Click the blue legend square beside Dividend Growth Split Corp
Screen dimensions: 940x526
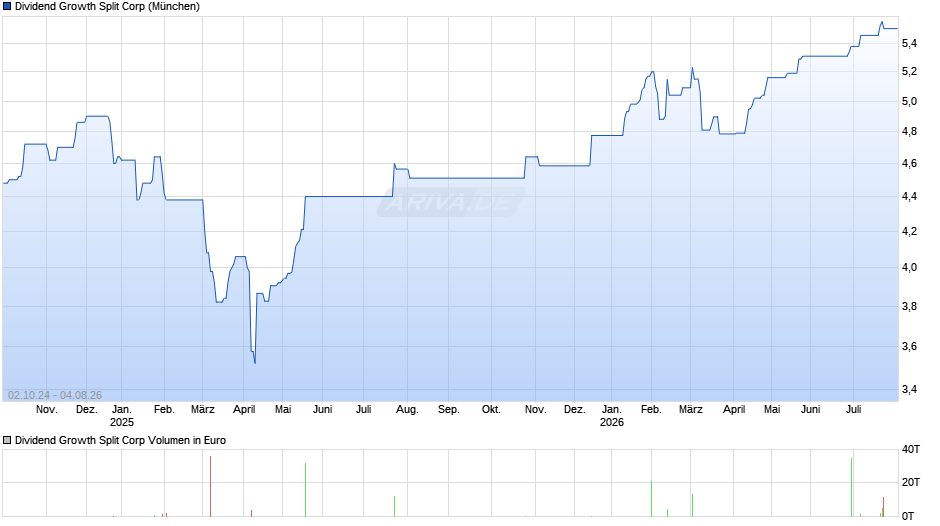[x=7, y=7]
